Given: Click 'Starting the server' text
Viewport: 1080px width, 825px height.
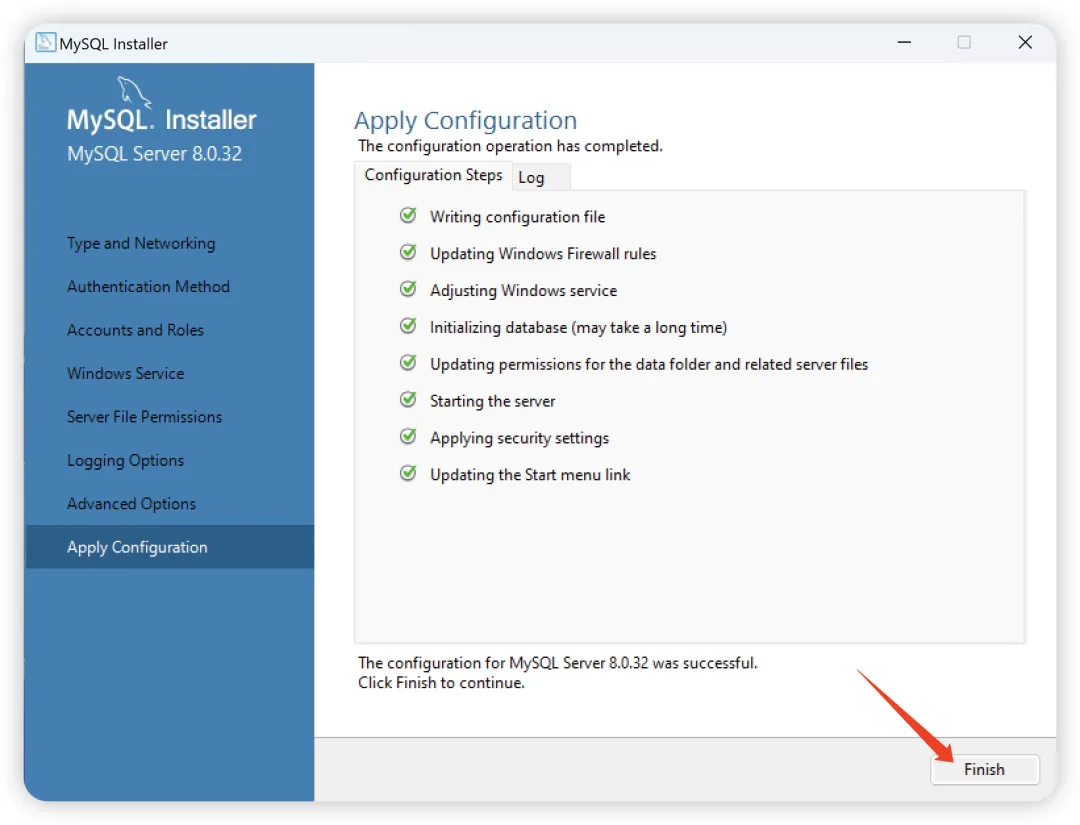Looking at the screenshot, I should [x=492, y=401].
